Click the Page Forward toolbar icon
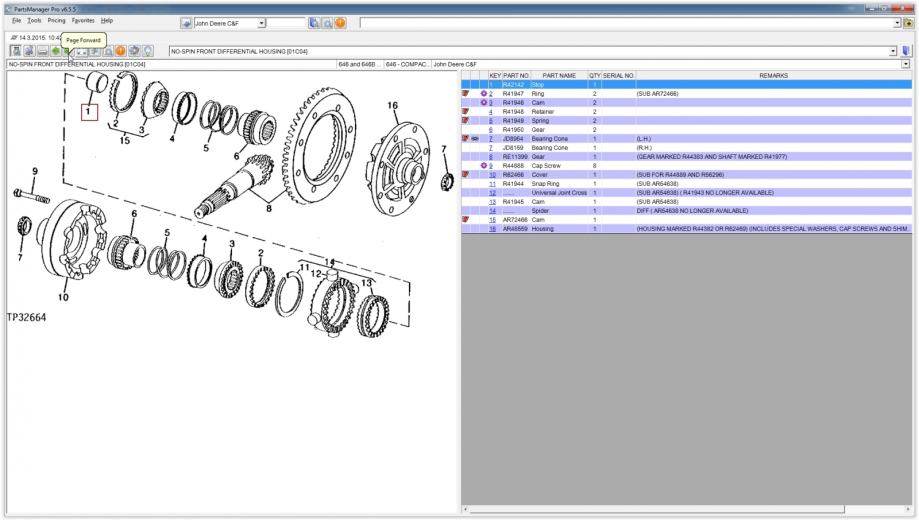The width and height of the screenshot is (919, 520). coord(67,51)
